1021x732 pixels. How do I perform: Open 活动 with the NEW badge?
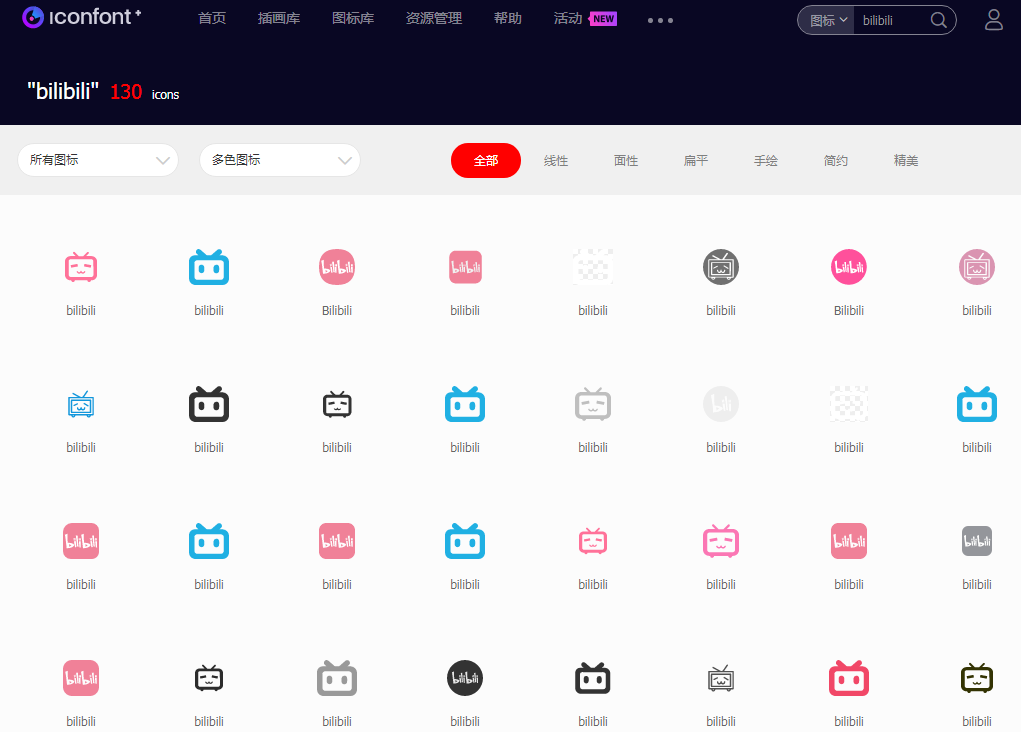click(x=585, y=18)
